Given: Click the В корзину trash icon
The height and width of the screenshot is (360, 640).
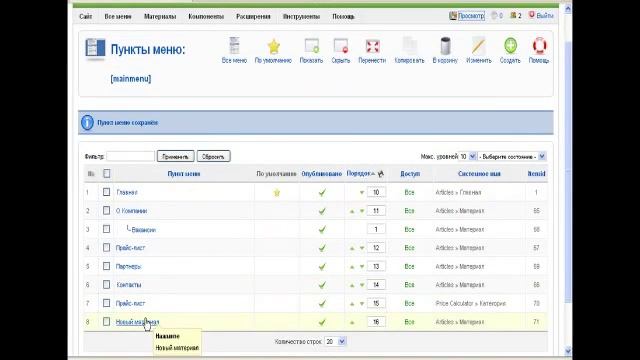Looking at the screenshot, I should [445, 50].
